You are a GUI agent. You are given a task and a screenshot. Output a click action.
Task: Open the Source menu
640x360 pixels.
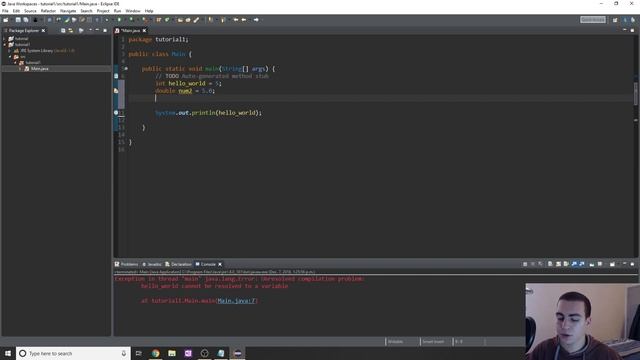click(x=30, y=11)
